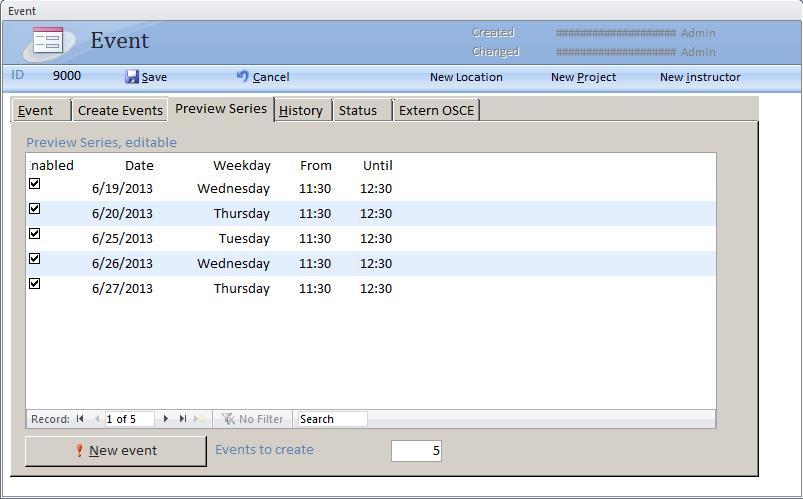Image resolution: width=803 pixels, height=499 pixels.
Task: Cancel changes with the Cancel button
Action: coord(263,77)
